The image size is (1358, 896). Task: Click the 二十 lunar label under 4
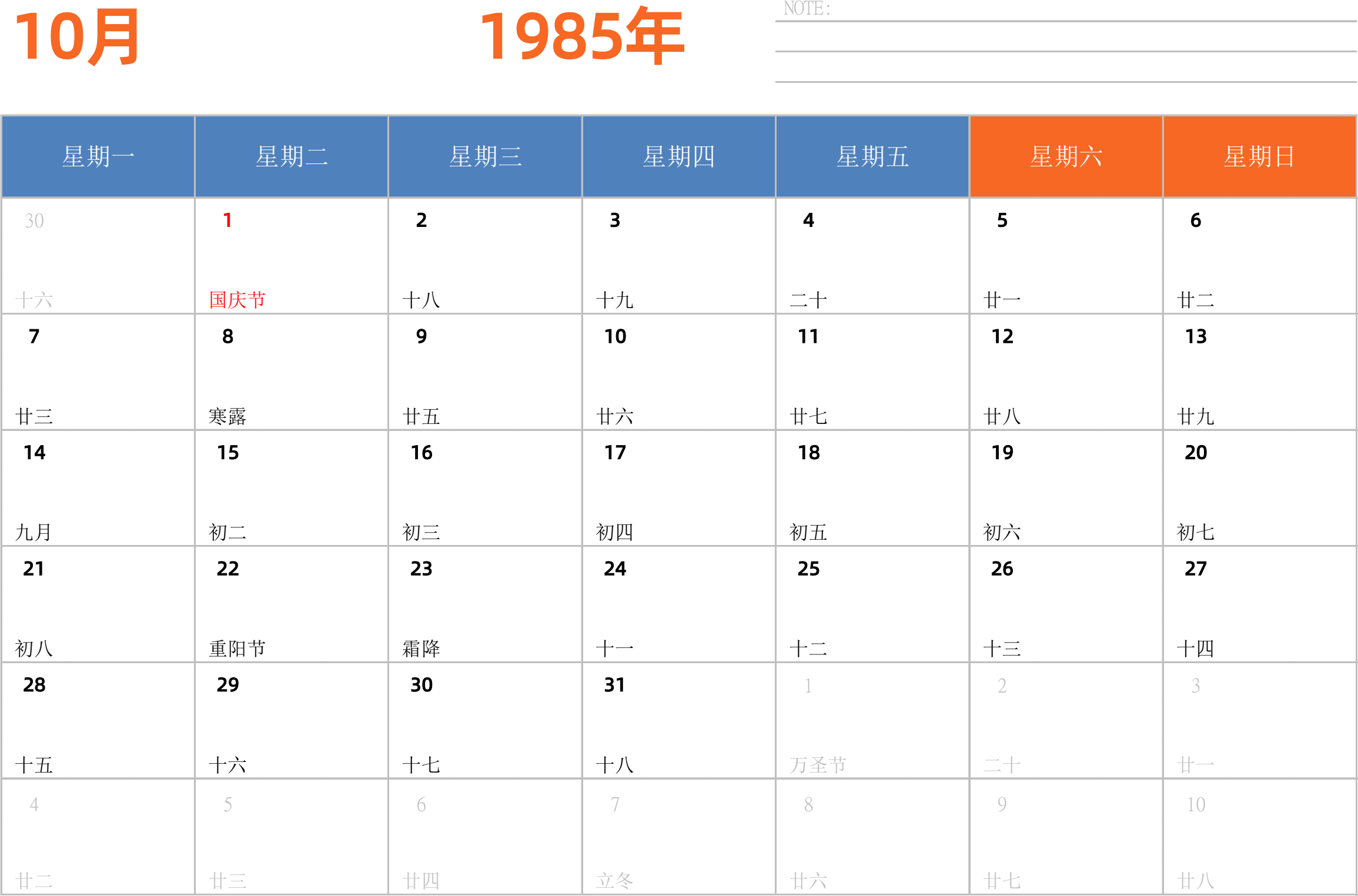tap(809, 300)
